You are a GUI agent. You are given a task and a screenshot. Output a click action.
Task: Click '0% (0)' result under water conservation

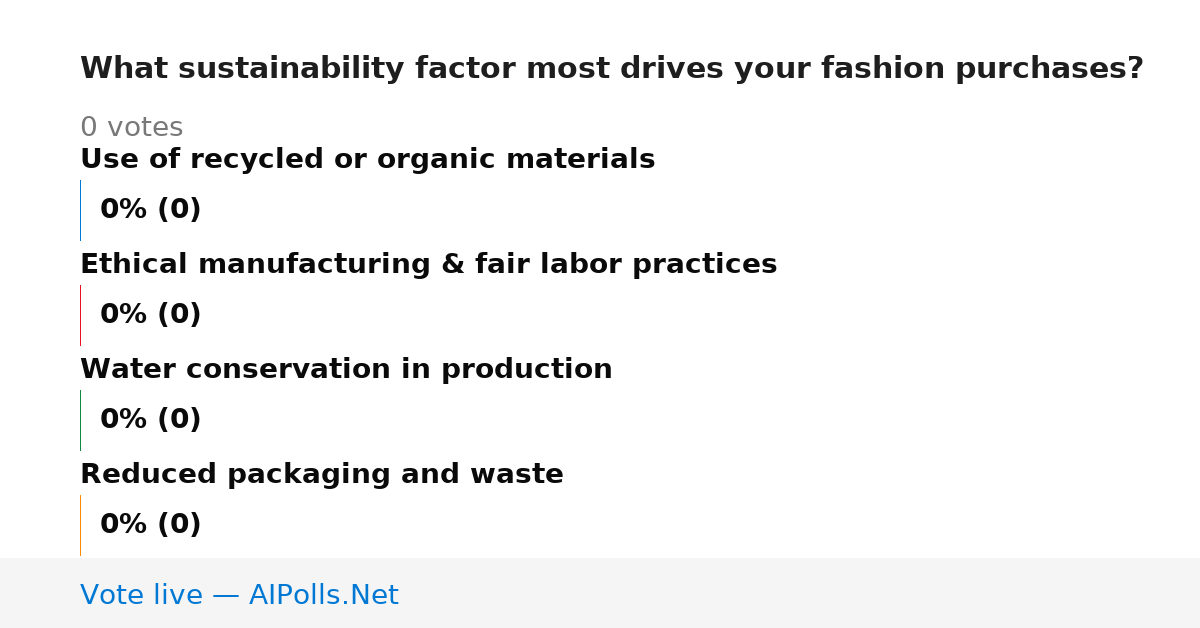[x=150, y=420]
